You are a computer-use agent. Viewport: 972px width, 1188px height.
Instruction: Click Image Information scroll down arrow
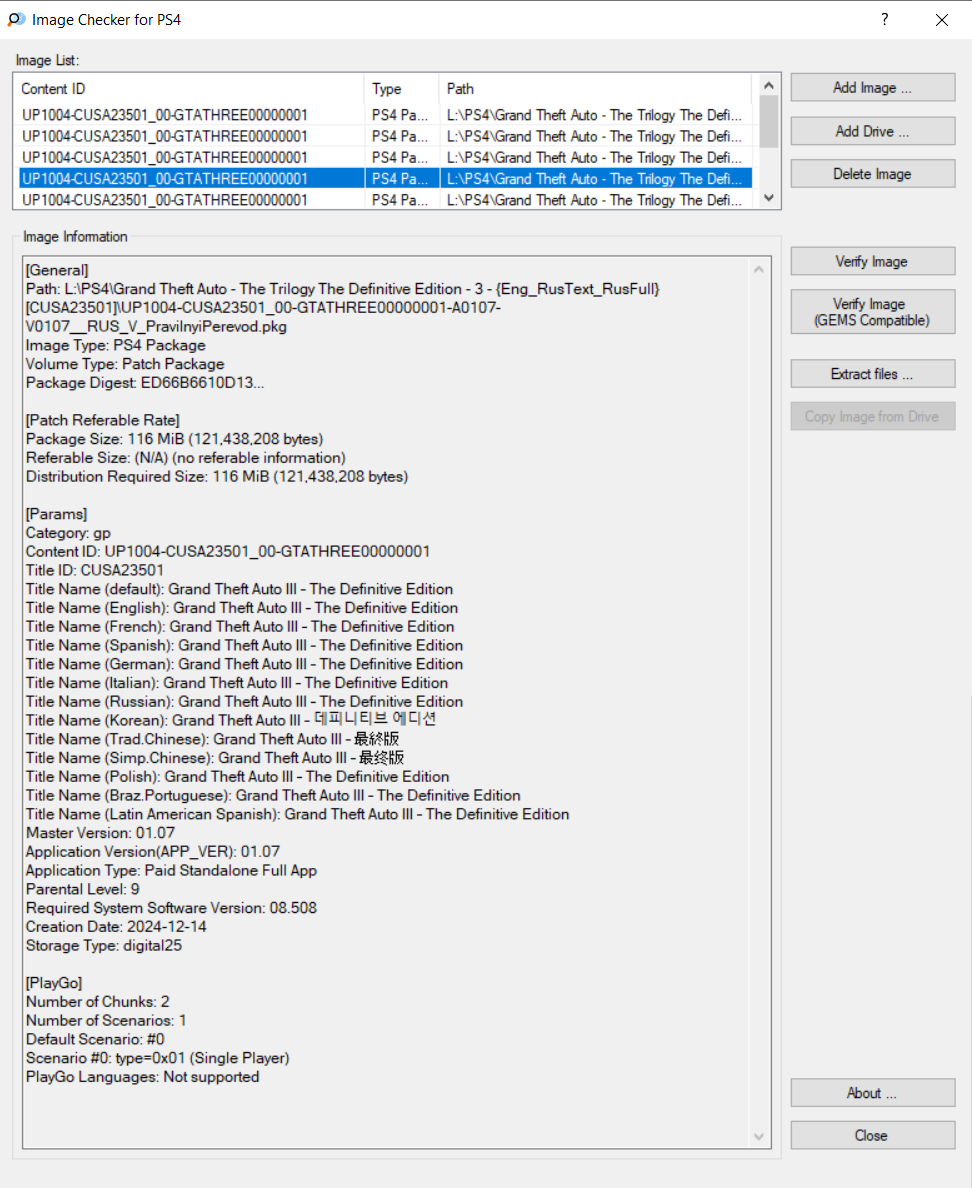[758, 1136]
